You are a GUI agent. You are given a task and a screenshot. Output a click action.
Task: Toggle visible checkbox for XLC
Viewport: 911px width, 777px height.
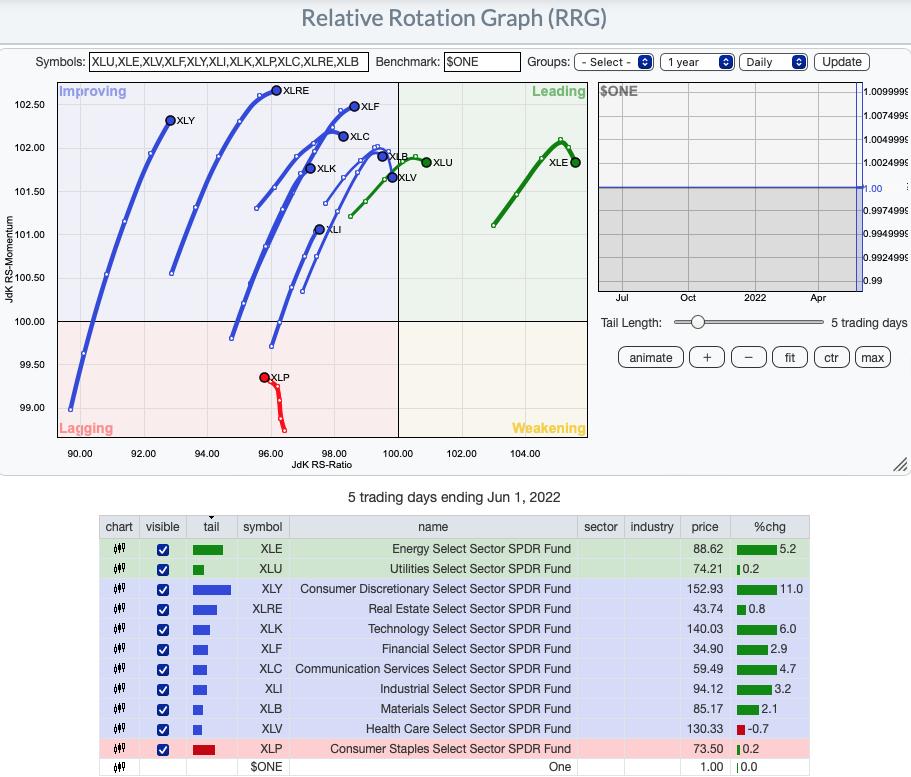click(x=163, y=669)
